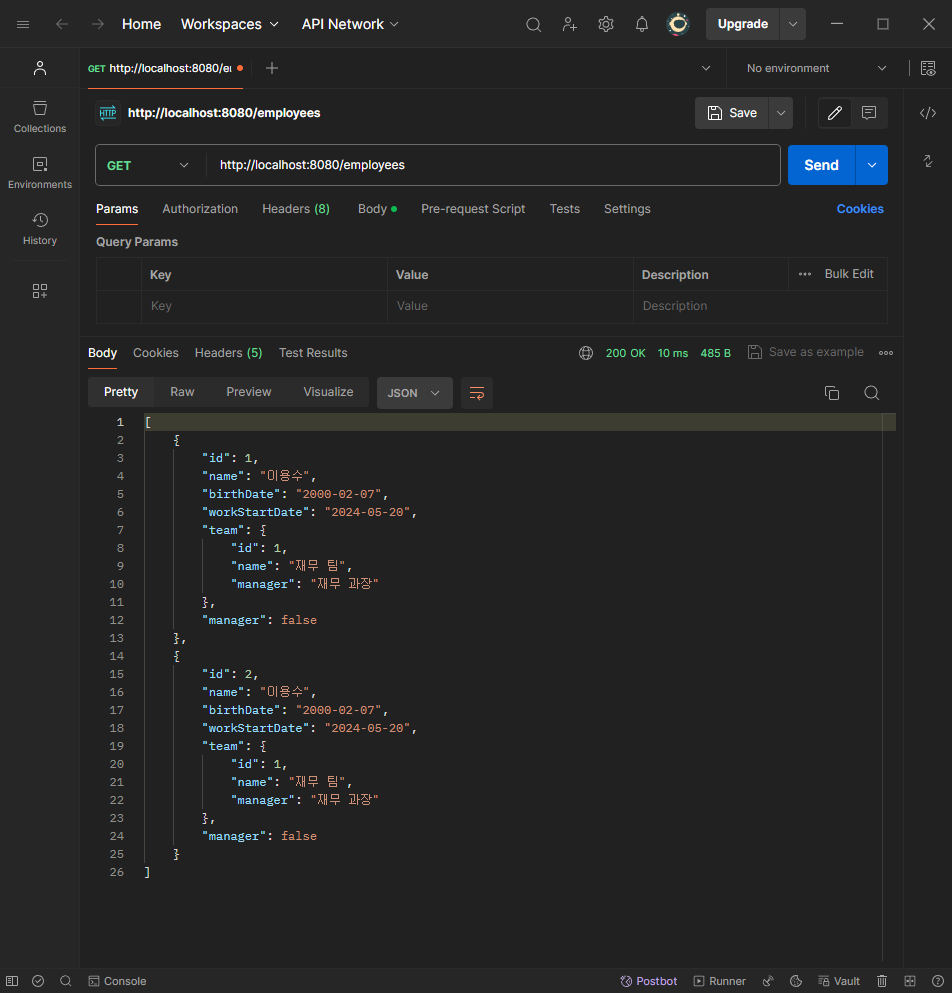This screenshot has width=952, height=993.
Task: Open the Test Results tab
Action: (x=313, y=353)
